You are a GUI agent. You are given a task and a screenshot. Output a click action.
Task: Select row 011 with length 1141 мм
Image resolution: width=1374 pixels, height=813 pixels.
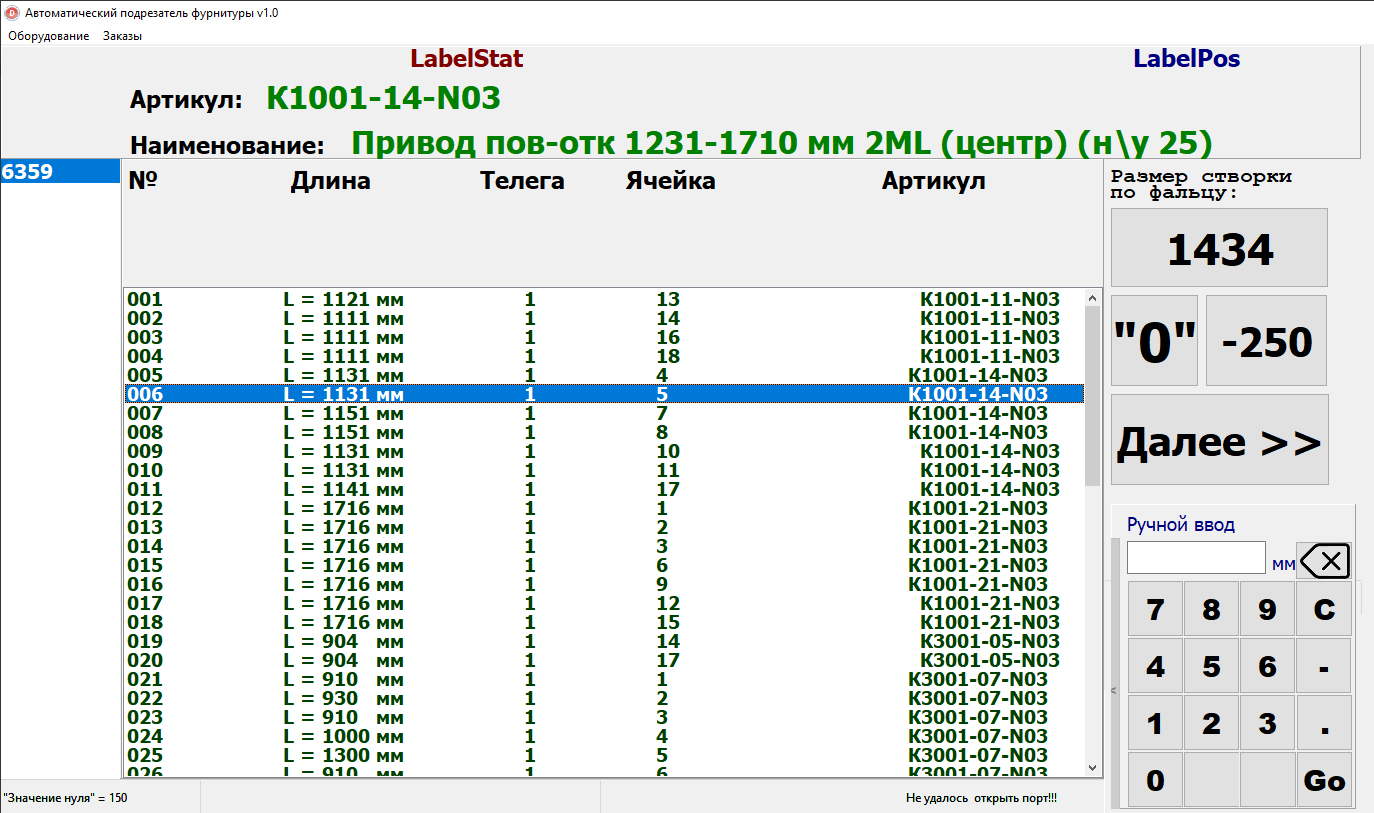pyautogui.click(x=604, y=489)
